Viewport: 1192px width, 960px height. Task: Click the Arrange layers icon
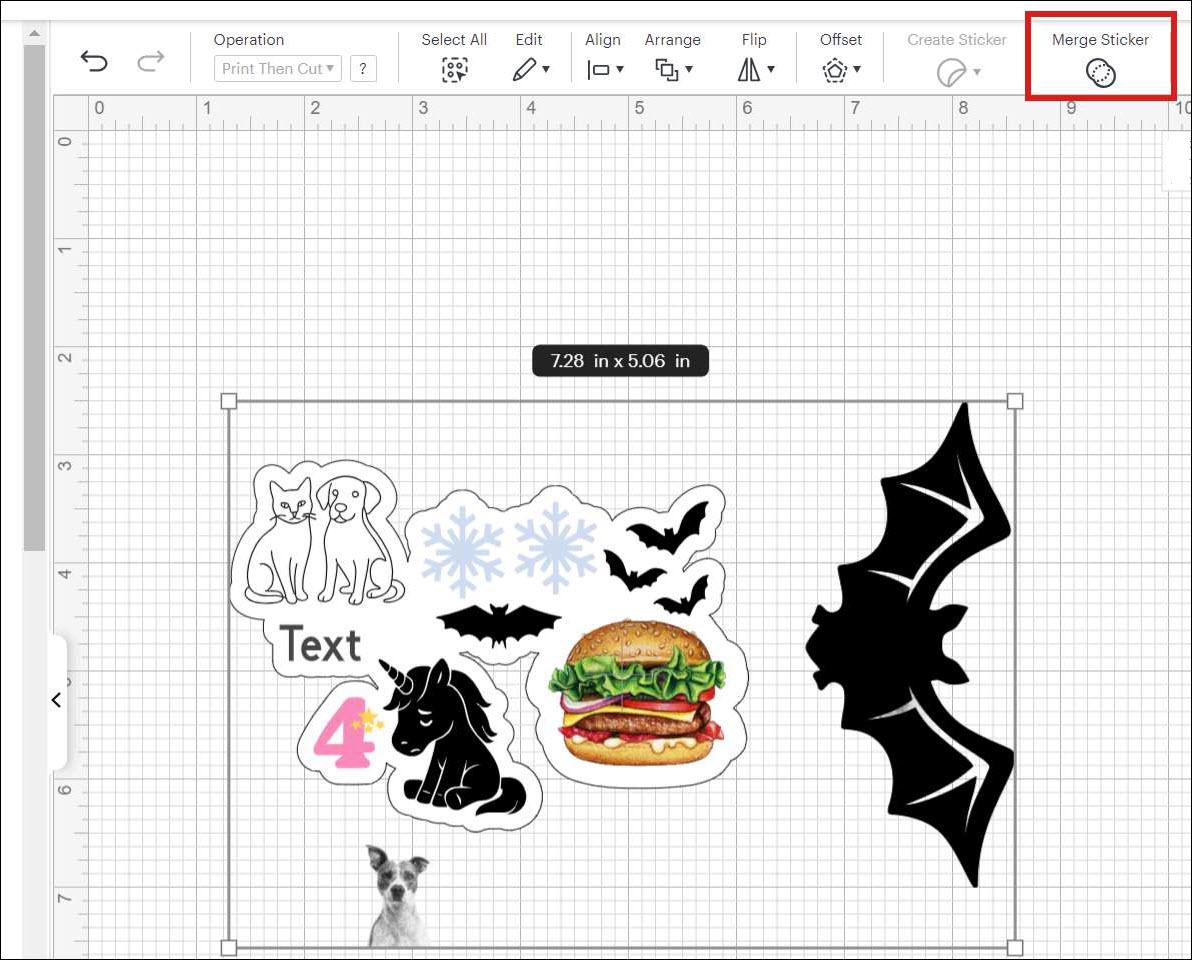click(x=668, y=70)
